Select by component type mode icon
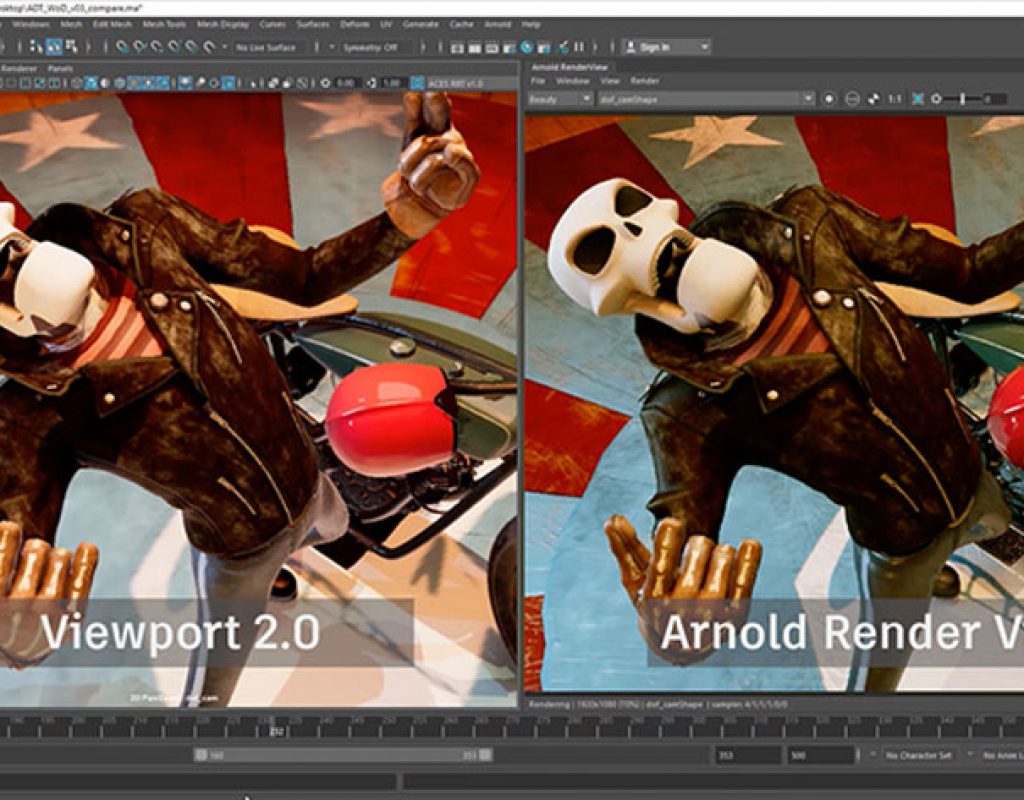1024x800 pixels. (71, 47)
